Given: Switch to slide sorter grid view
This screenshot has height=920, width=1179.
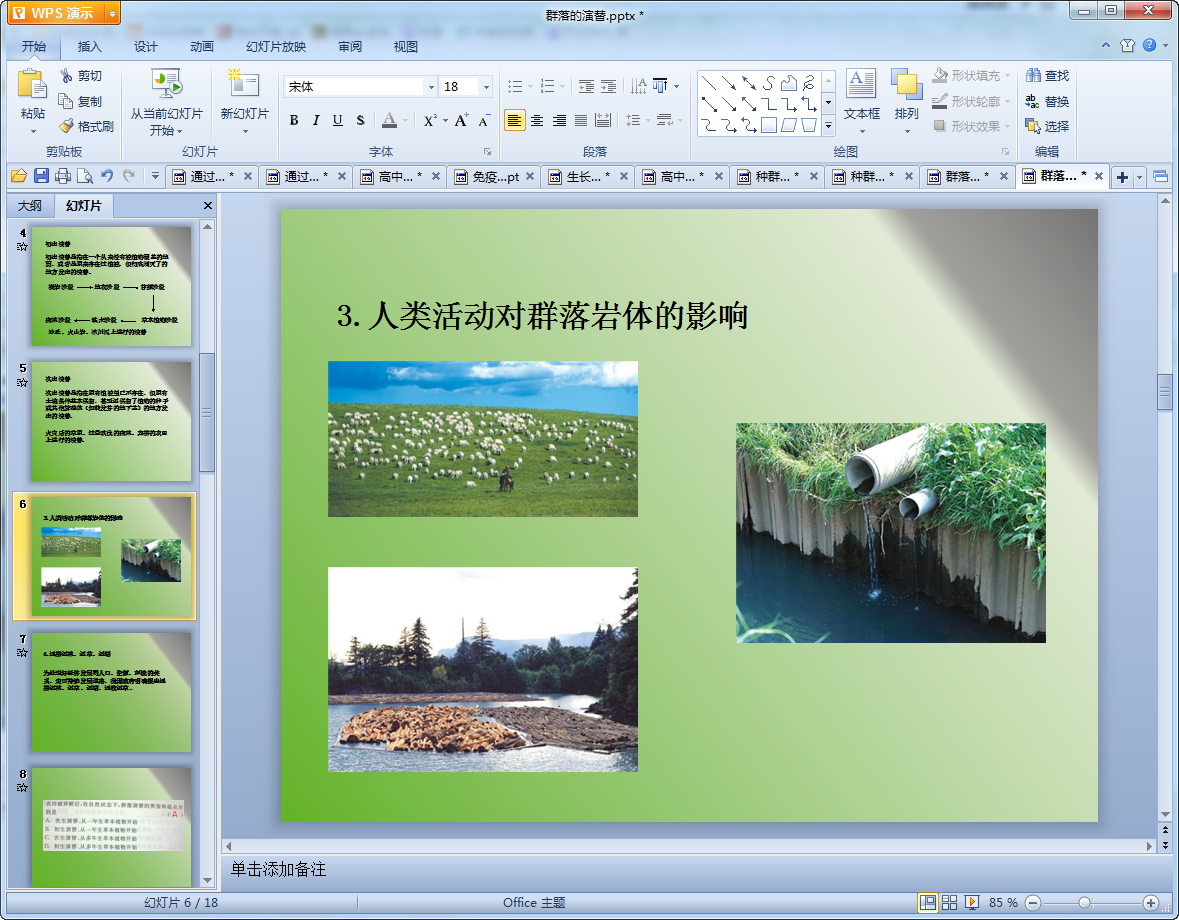Looking at the screenshot, I should coord(950,903).
